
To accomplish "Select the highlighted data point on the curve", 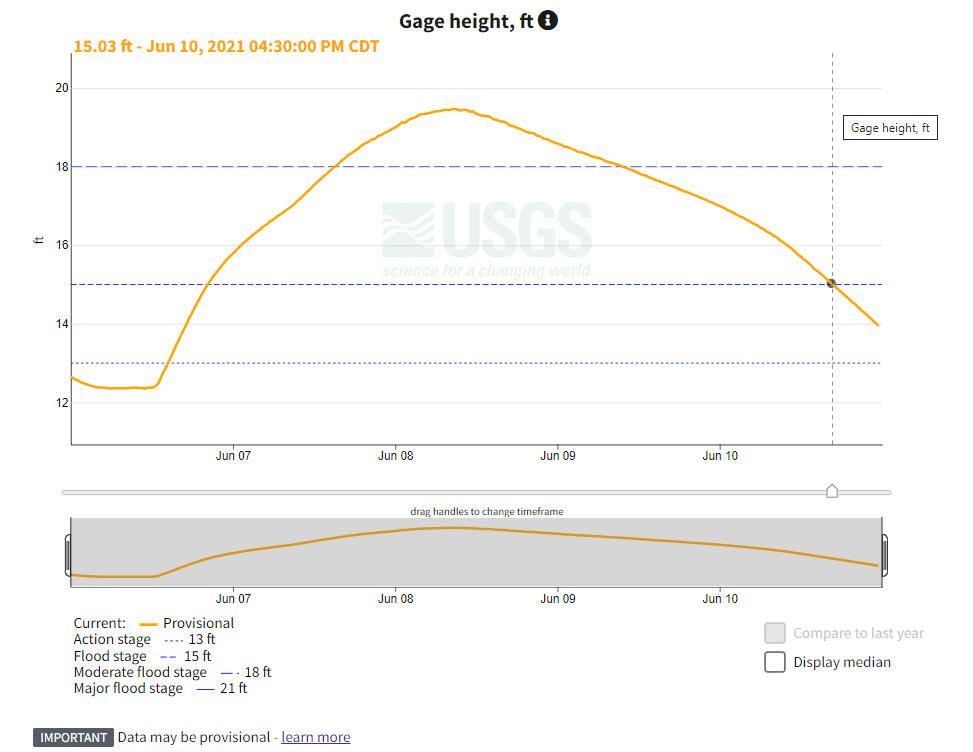I will click(x=831, y=284).
